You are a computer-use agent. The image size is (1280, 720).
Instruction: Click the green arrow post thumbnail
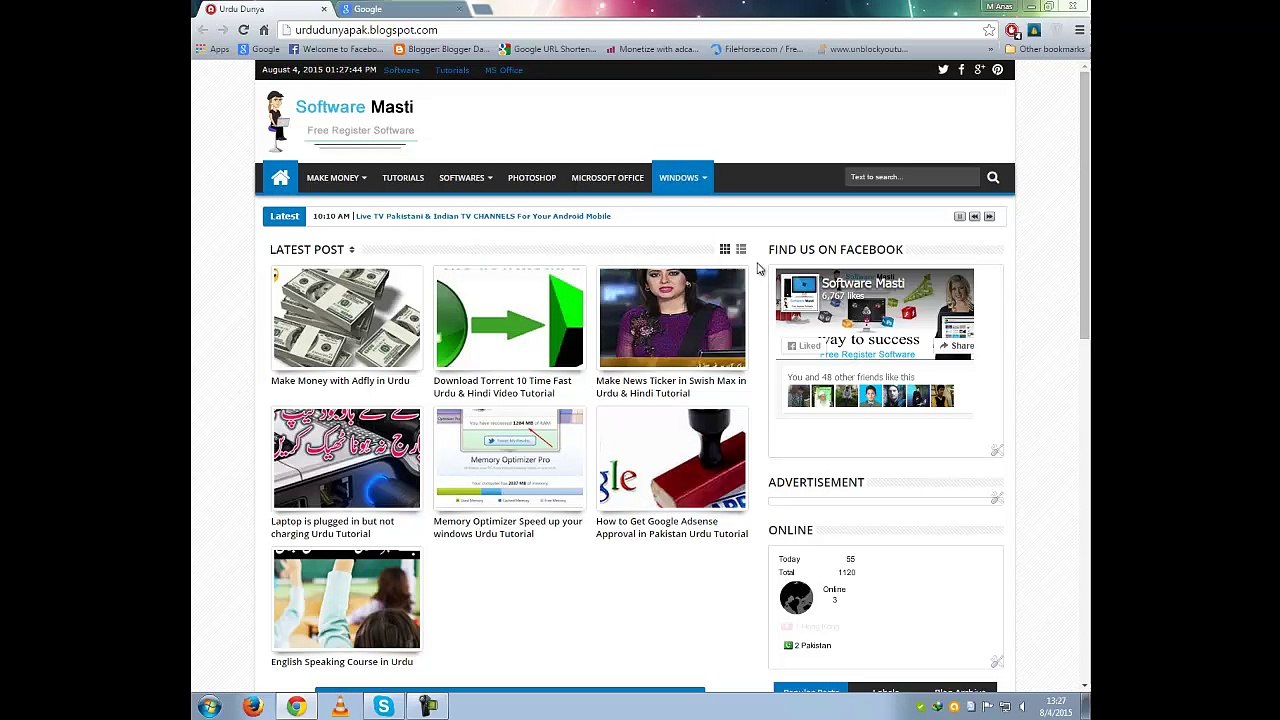tap(509, 318)
